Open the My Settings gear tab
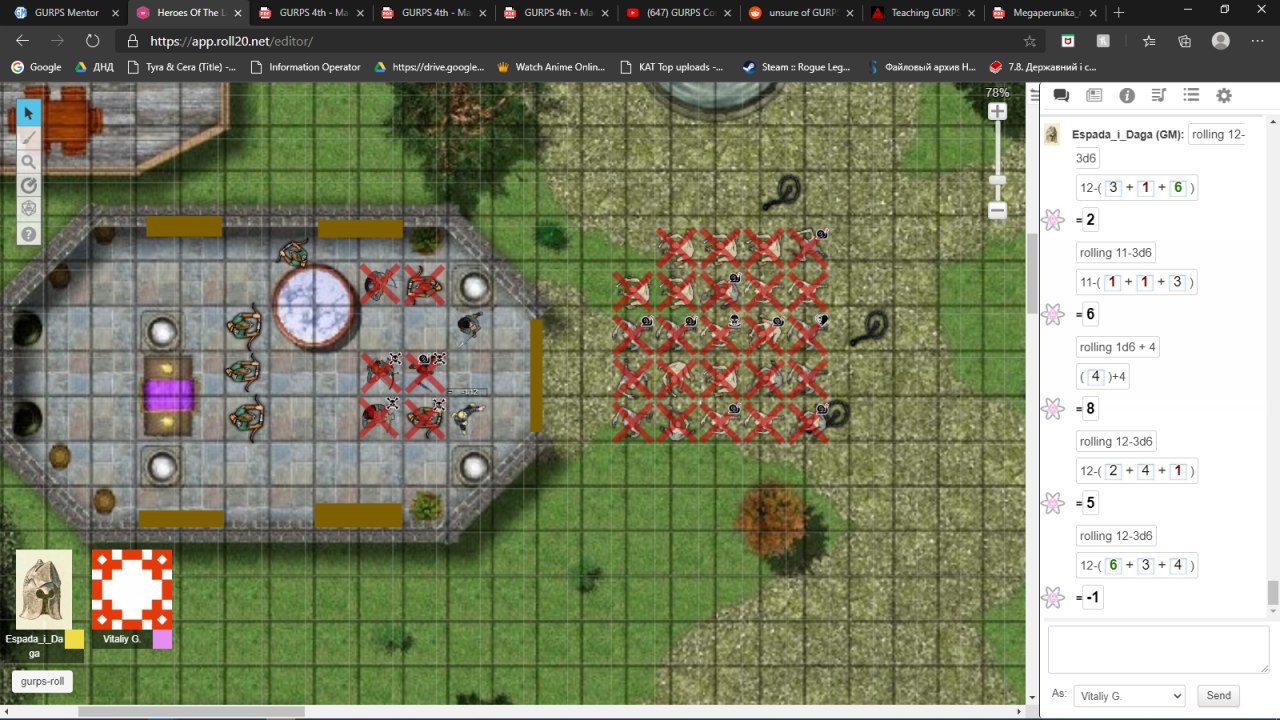1280x720 pixels. pos(1224,96)
